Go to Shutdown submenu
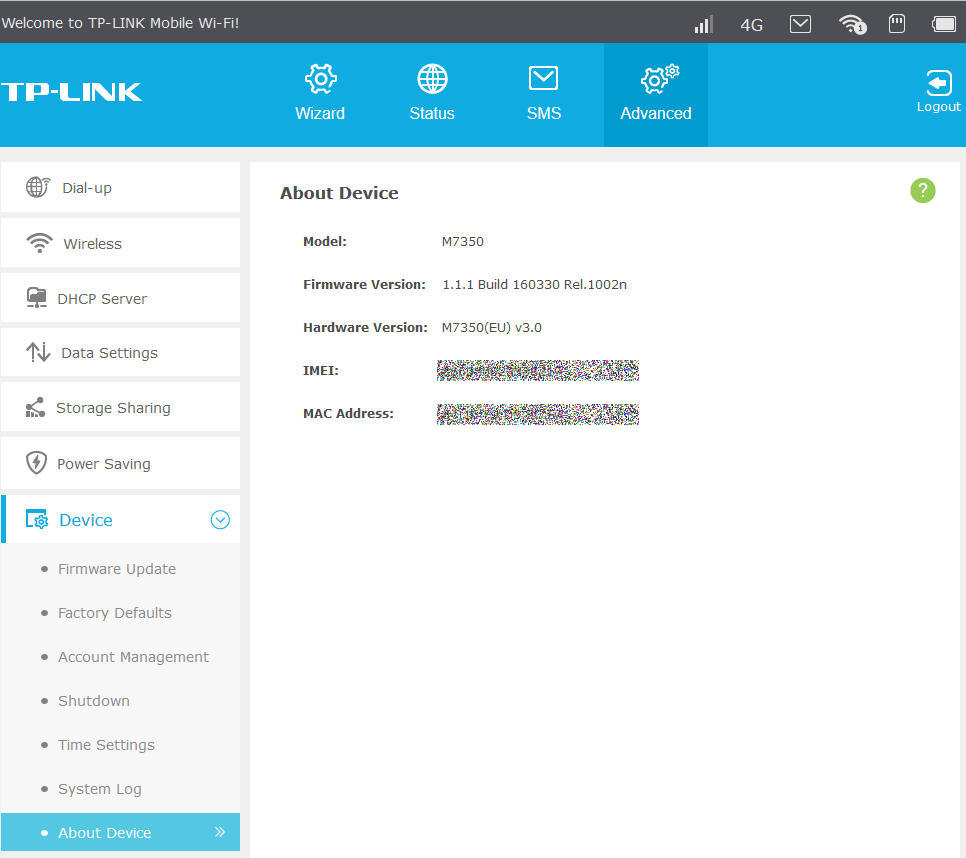 click(94, 700)
